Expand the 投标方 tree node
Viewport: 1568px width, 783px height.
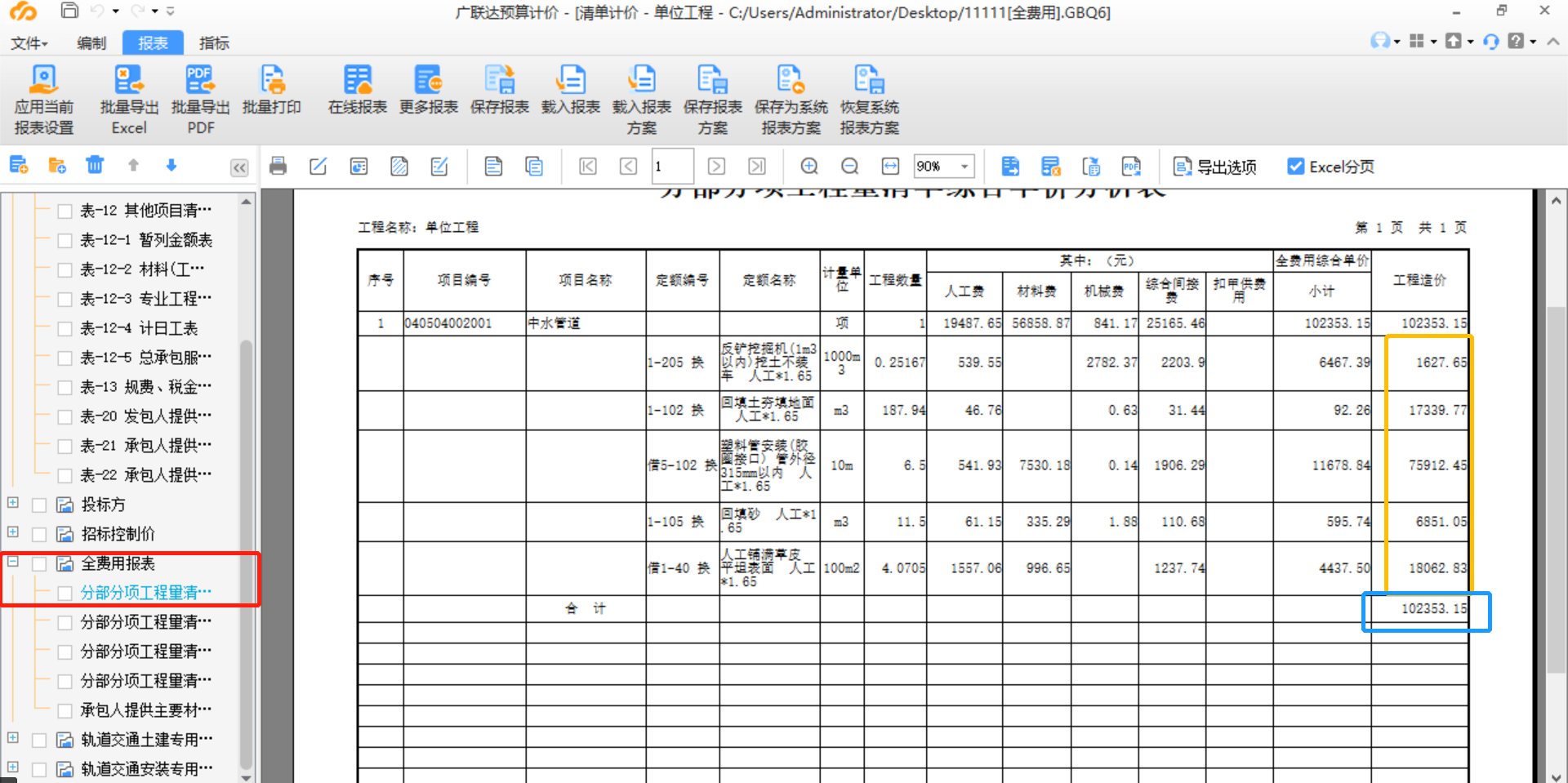click(13, 503)
